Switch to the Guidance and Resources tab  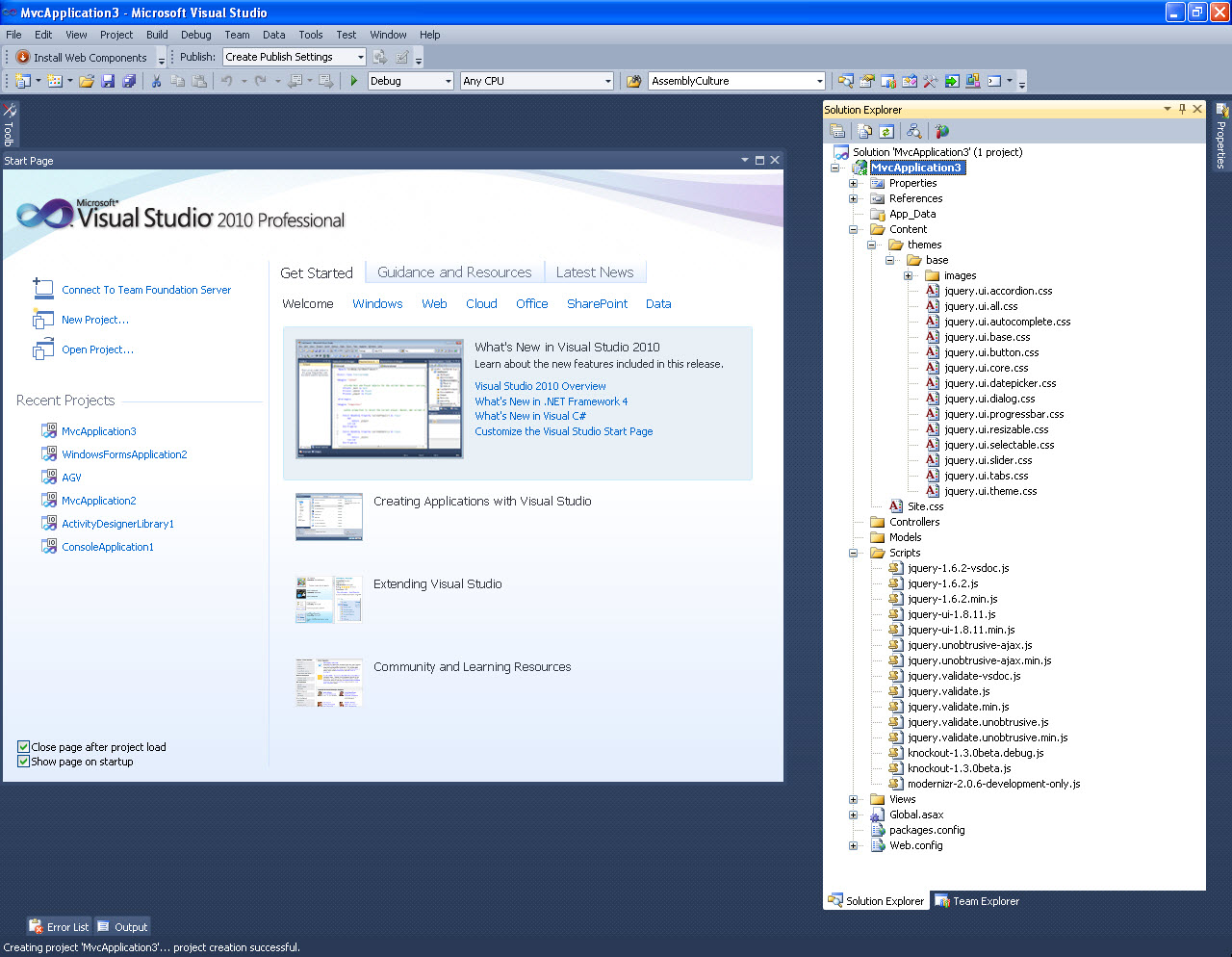454,272
